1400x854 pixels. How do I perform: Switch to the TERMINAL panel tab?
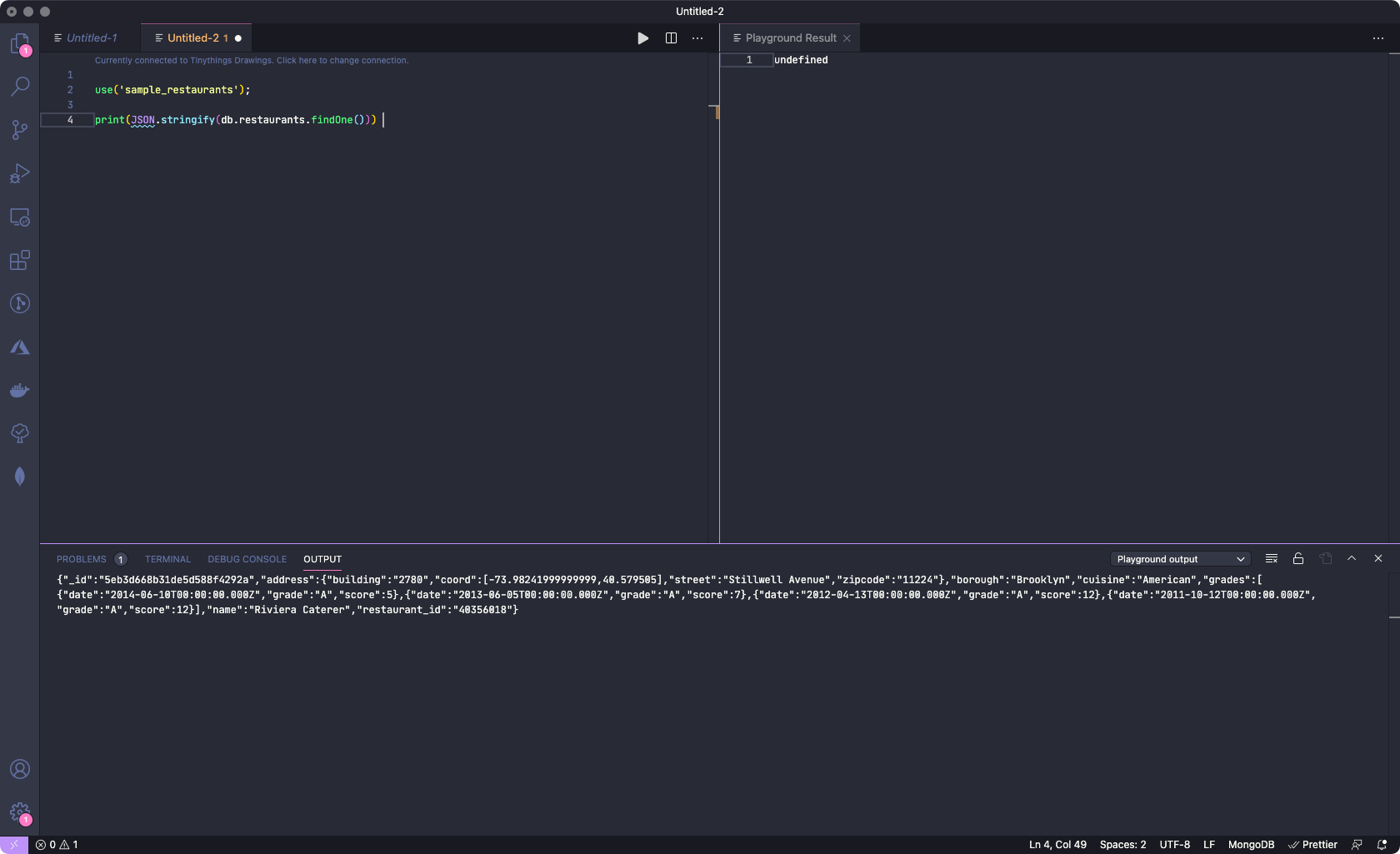(167, 559)
